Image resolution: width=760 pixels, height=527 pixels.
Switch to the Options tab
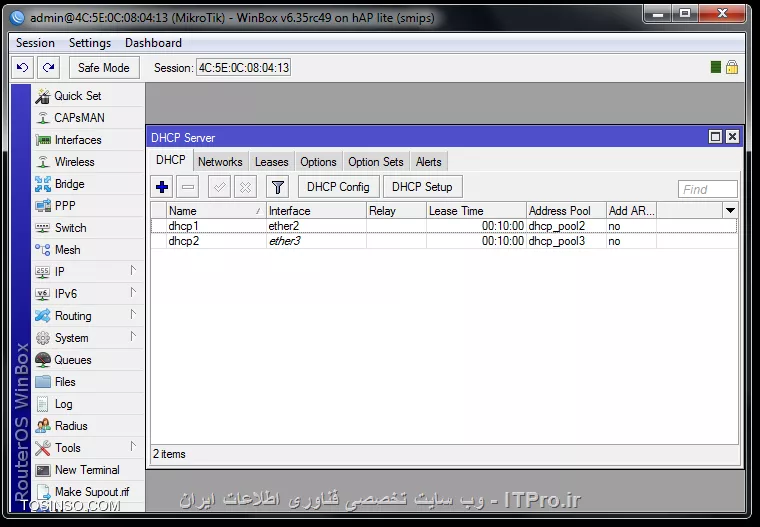[318, 162]
